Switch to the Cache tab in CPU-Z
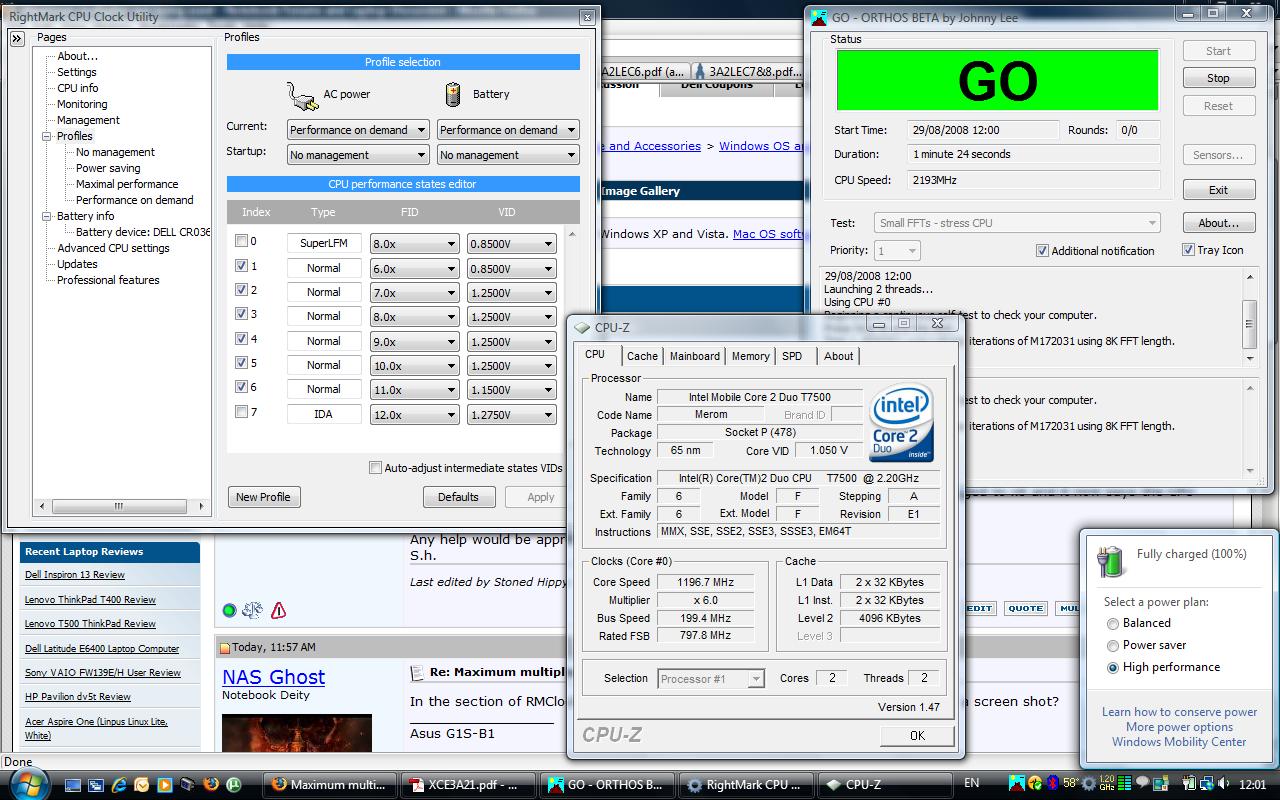Image resolution: width=1280 pixels, height=800 pixels. point(642,356)
